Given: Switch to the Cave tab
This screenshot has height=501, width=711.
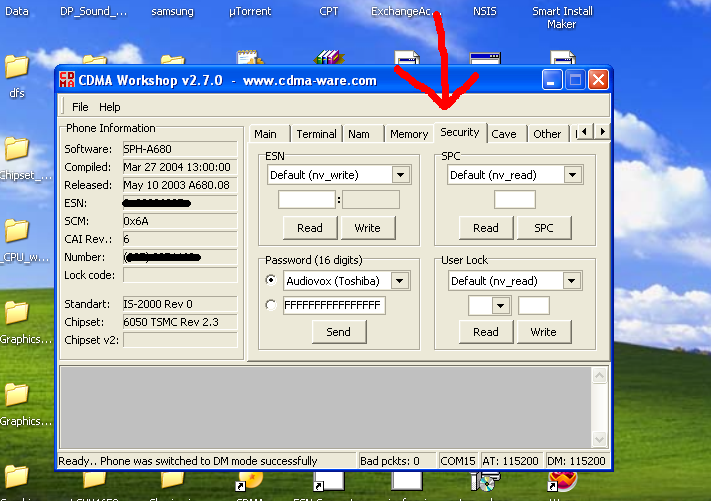Looking at the screenshot, I should coord(506,134).
